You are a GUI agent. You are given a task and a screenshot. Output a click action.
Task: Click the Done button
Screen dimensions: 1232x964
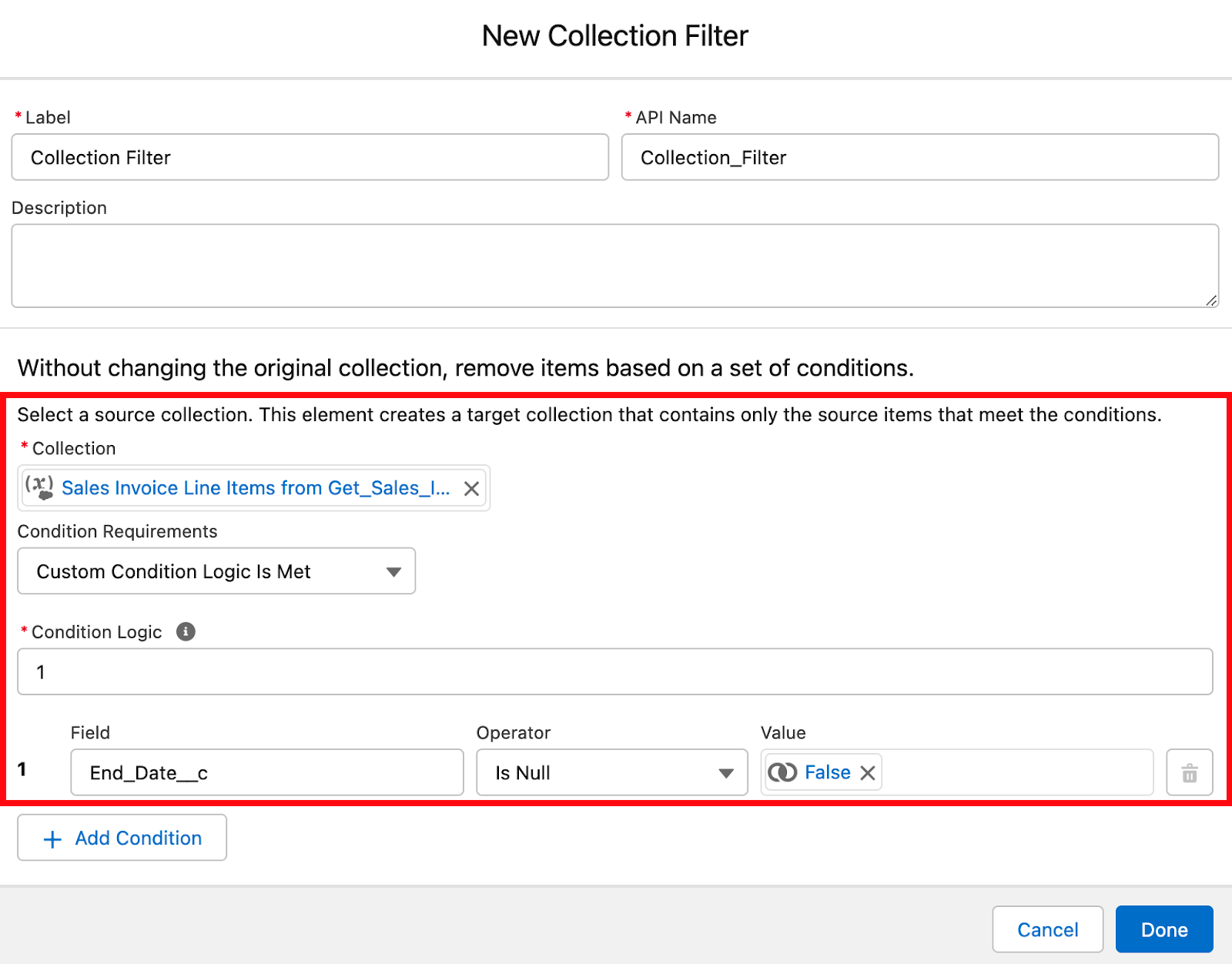point(1164,929)
